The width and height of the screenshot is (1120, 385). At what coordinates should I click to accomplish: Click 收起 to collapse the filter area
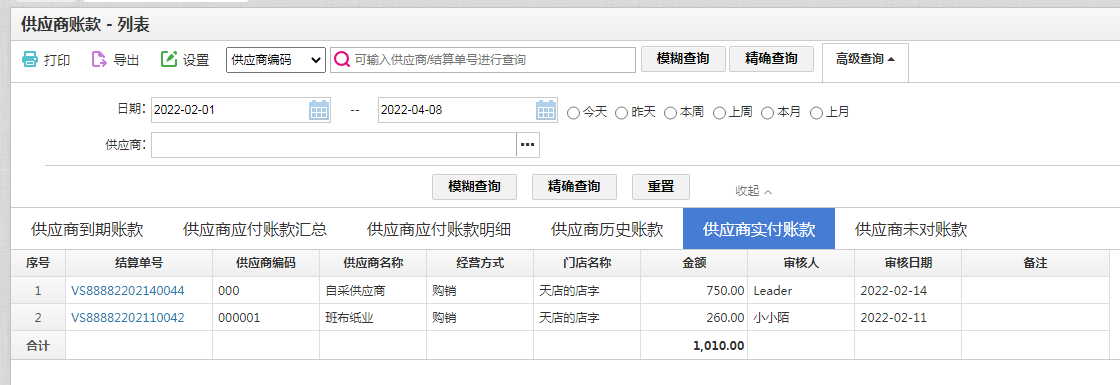[x=754, y=191]
